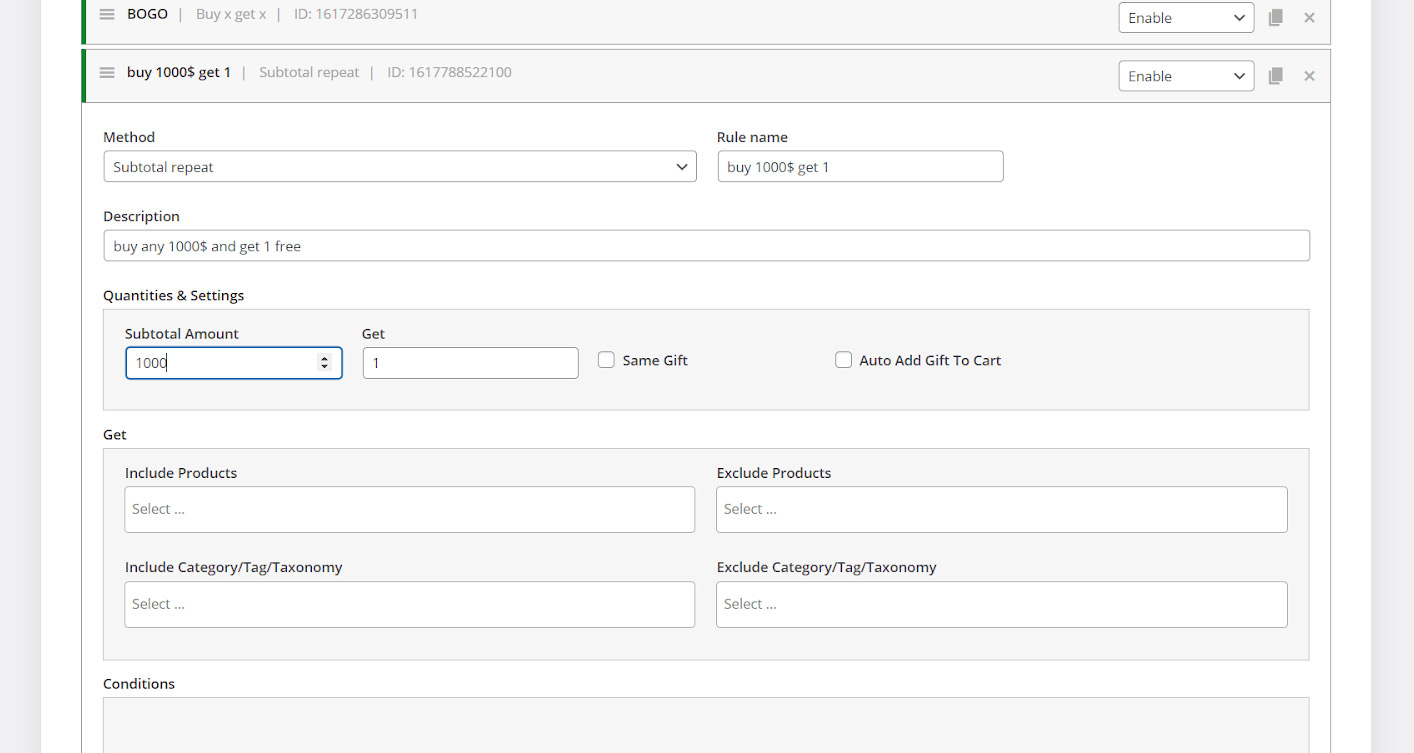The image size is (1414, 753).
Task: Remove the buy 1000$ get 1 rule
Action: point(1309,76)
